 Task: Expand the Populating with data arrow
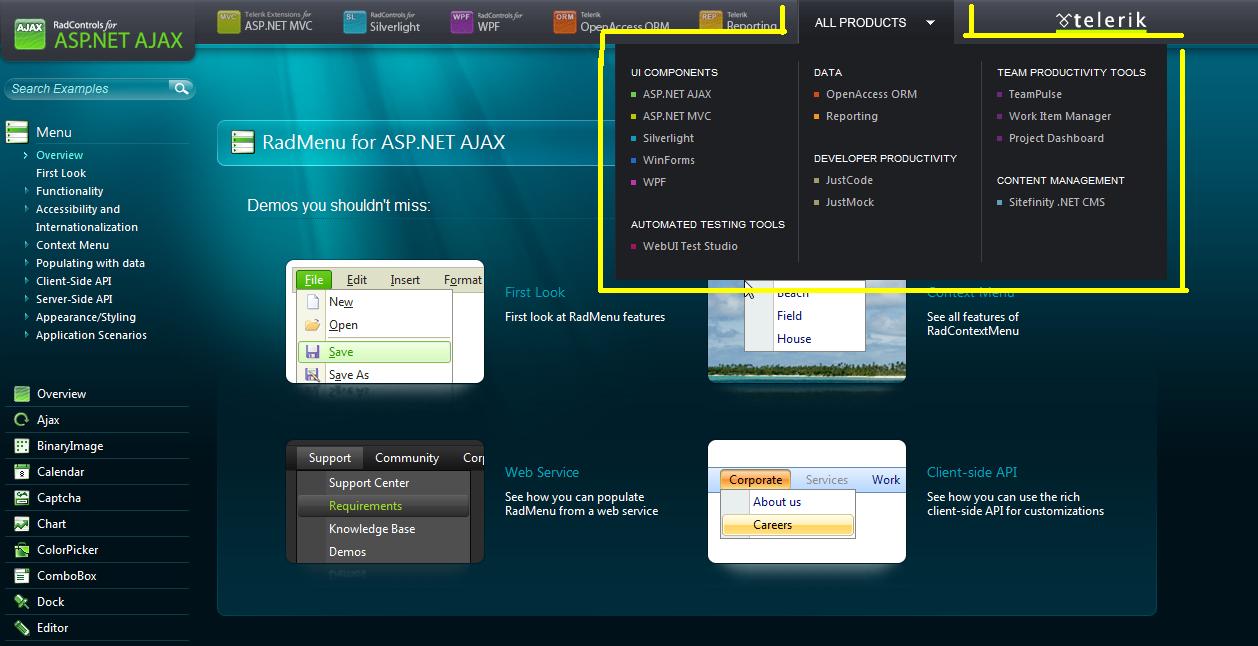(x=26, y=263)
